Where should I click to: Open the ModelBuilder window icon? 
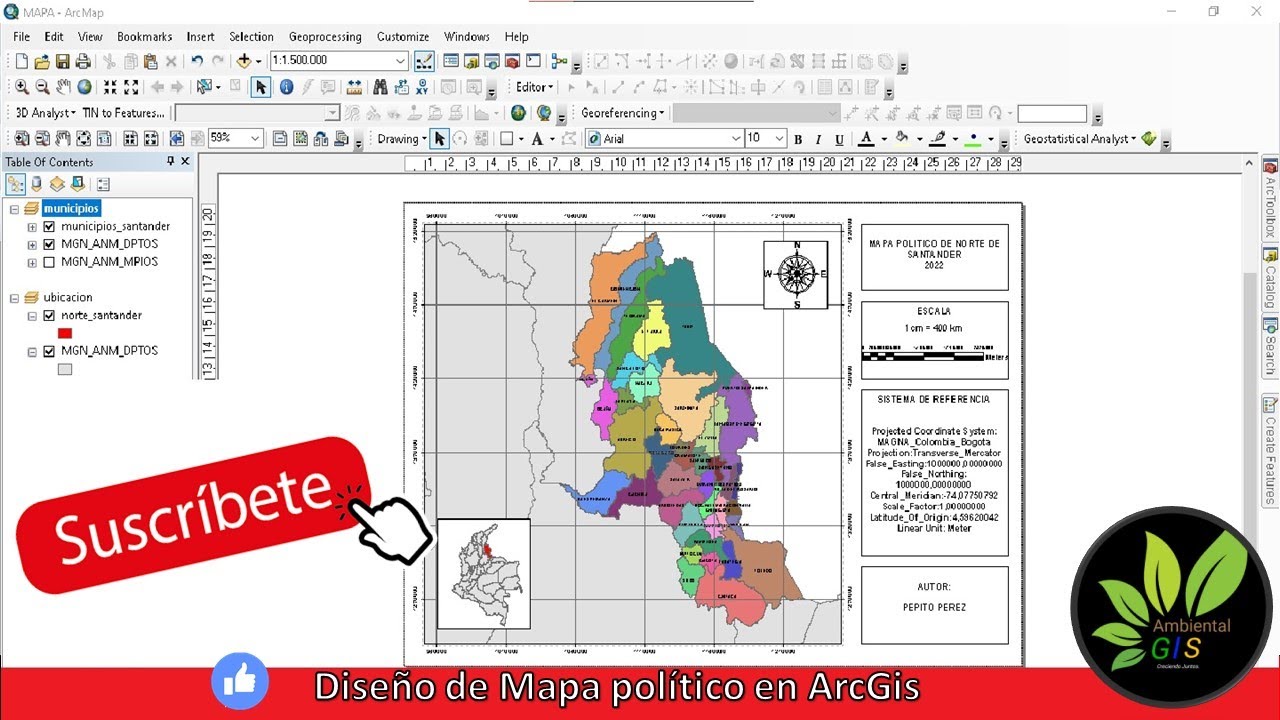pyautogui.click(x=559, y=61)
